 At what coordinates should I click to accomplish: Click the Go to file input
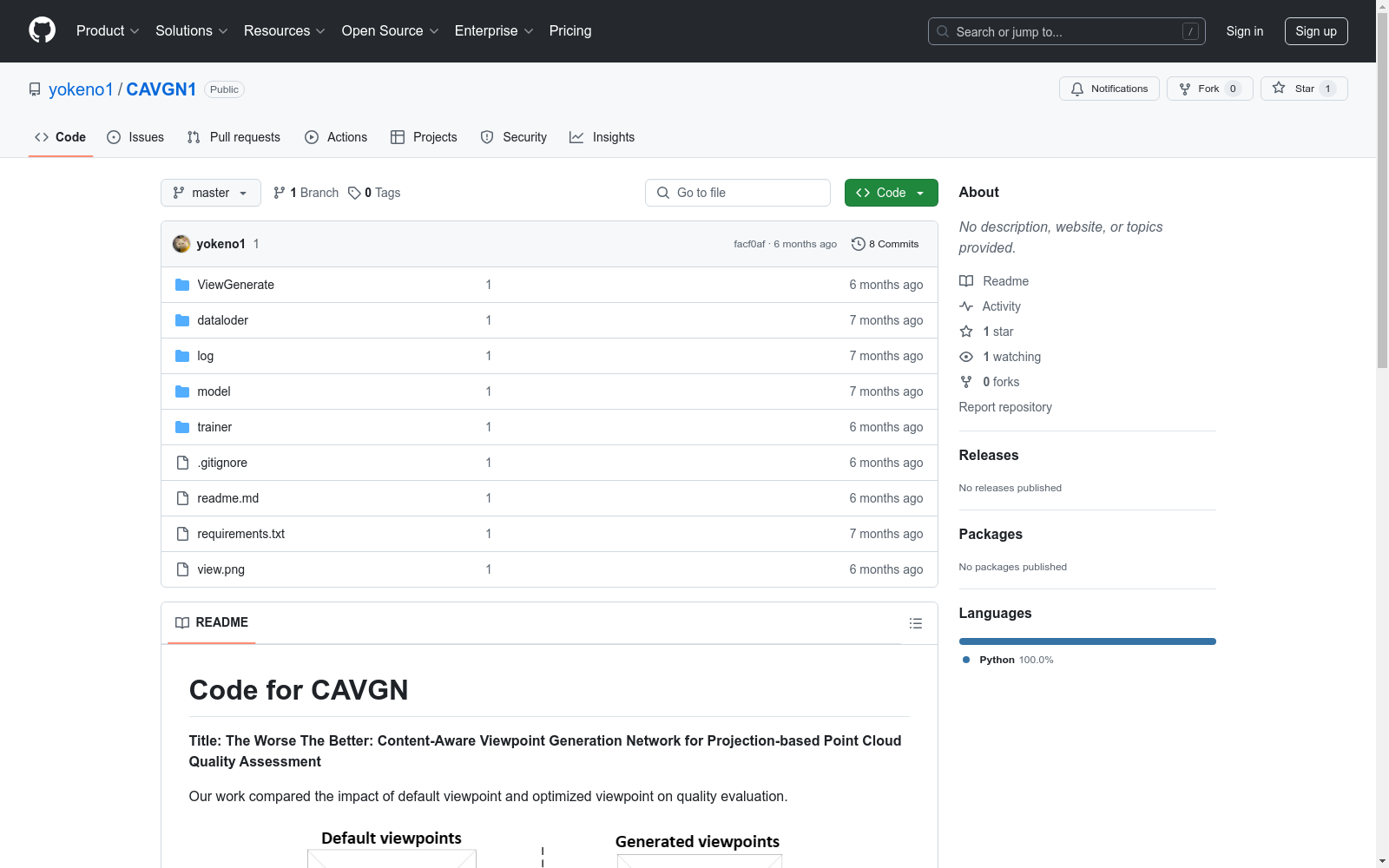[738, 193]
